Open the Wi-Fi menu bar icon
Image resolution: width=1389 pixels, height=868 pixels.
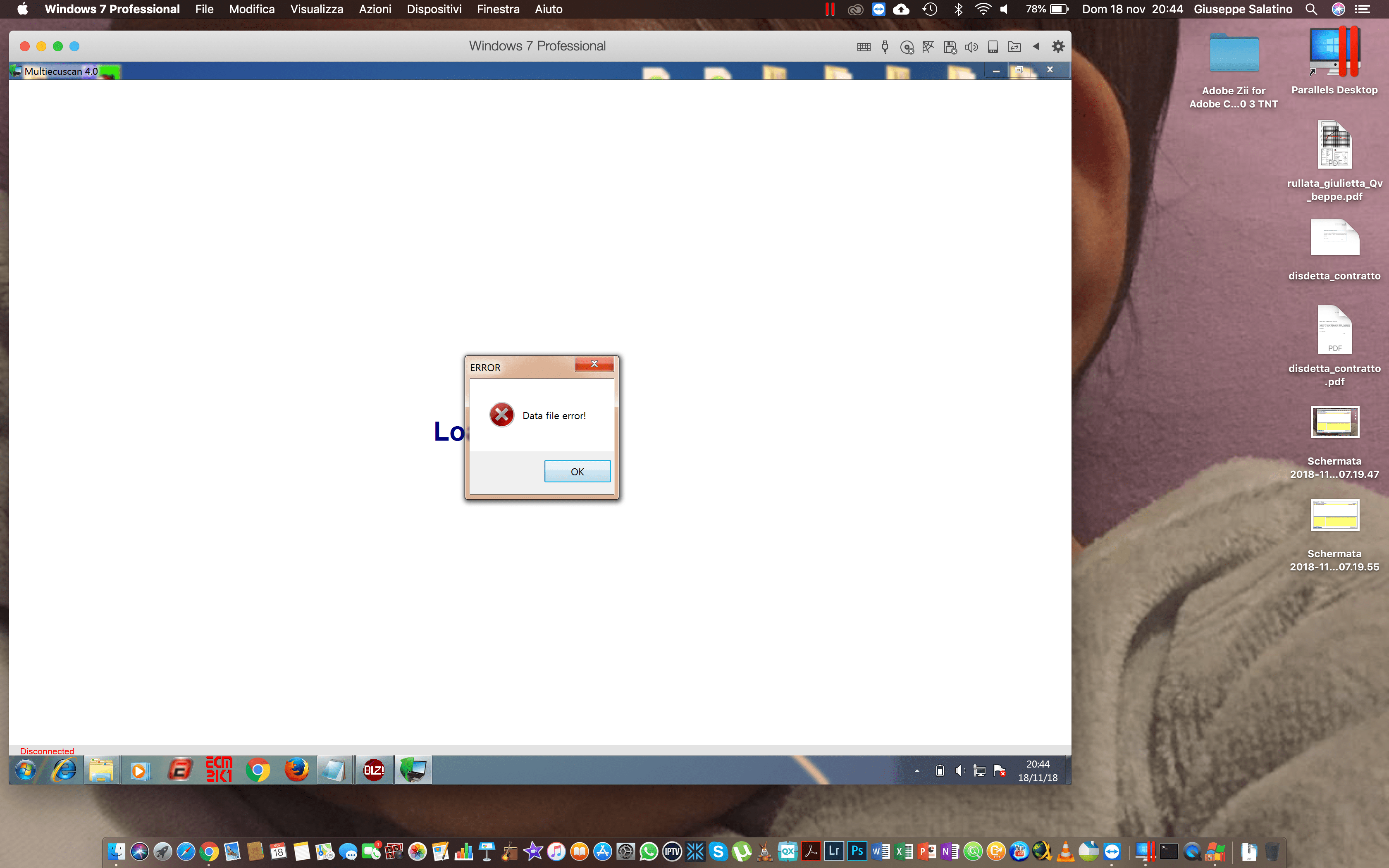(x=983, y=9)
